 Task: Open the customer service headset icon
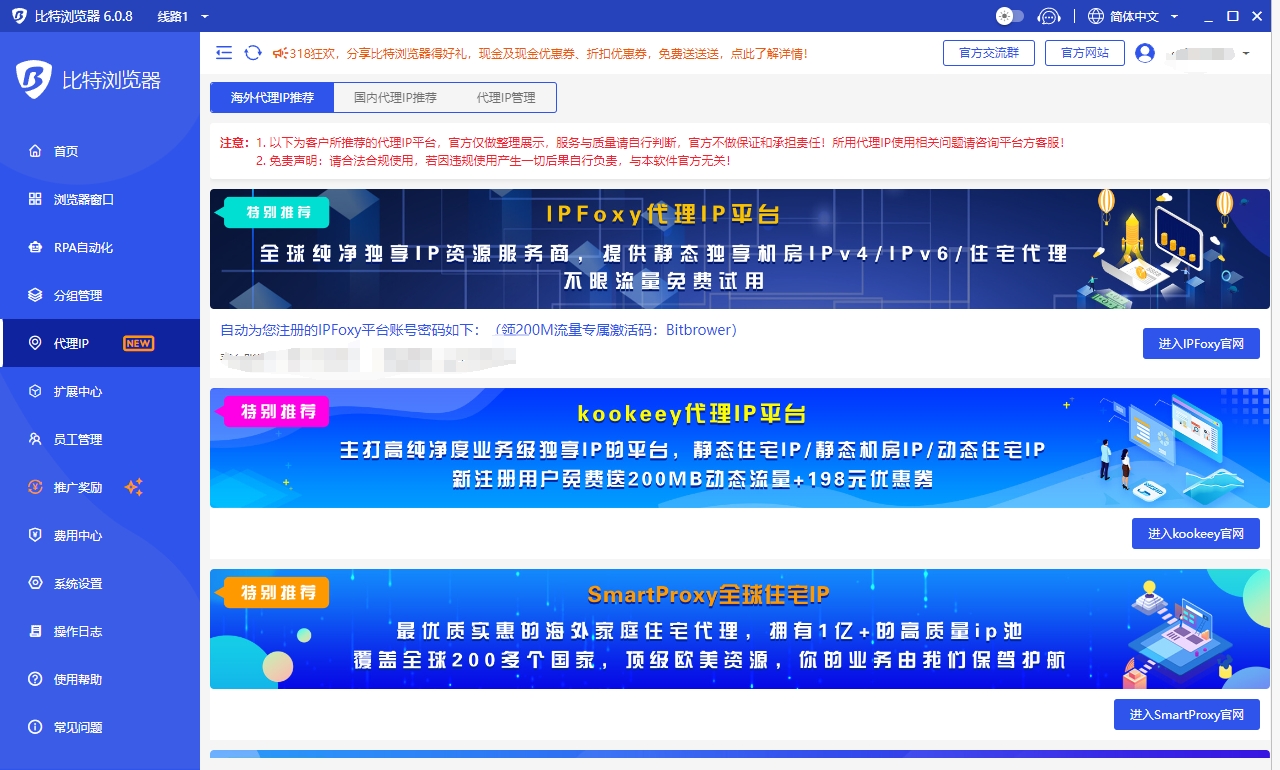[1049, 16]
